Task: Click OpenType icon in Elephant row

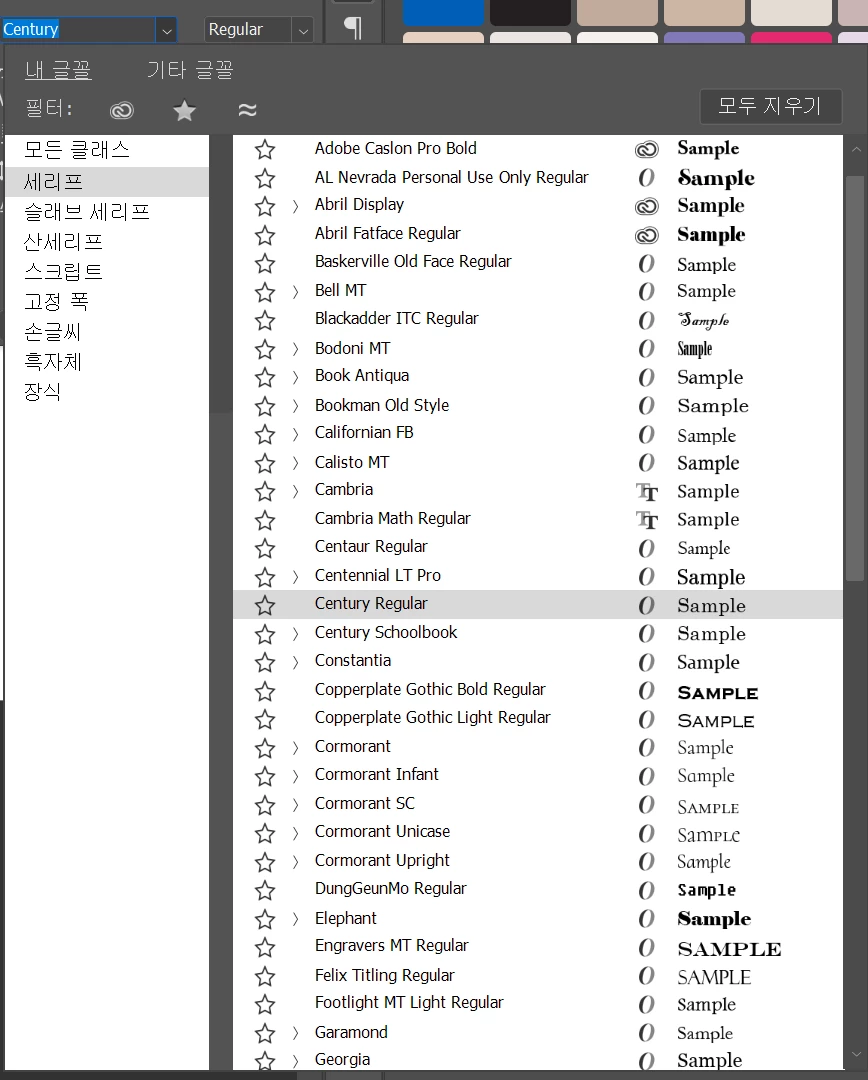Action: (646, 919)
